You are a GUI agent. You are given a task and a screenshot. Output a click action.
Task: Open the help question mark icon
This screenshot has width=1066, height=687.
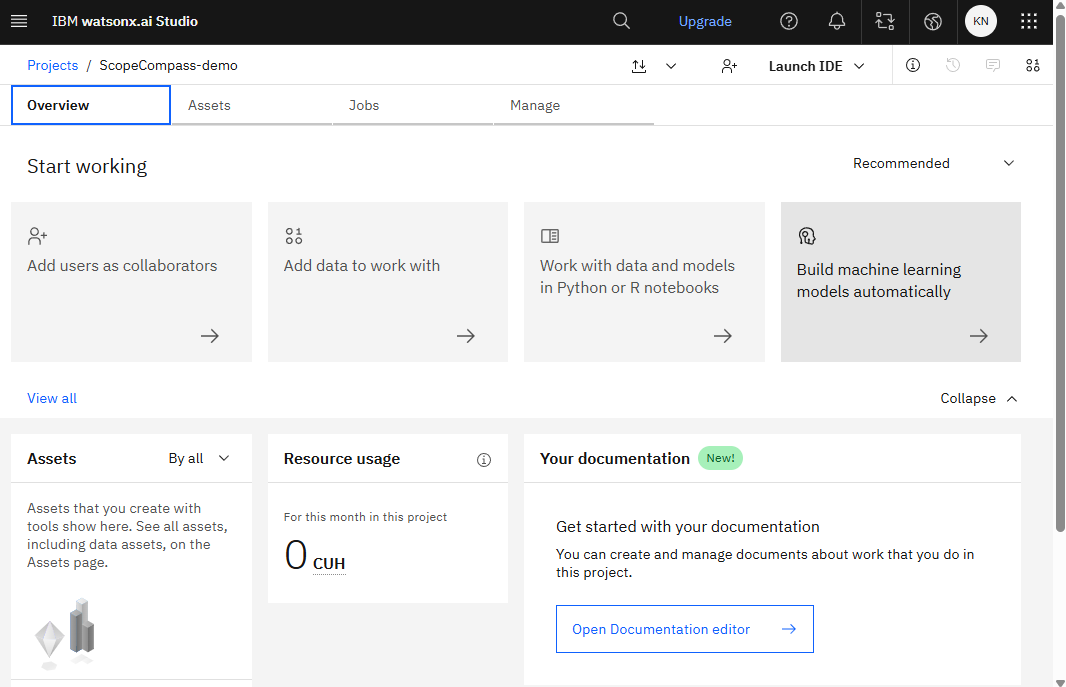(789, 21)
